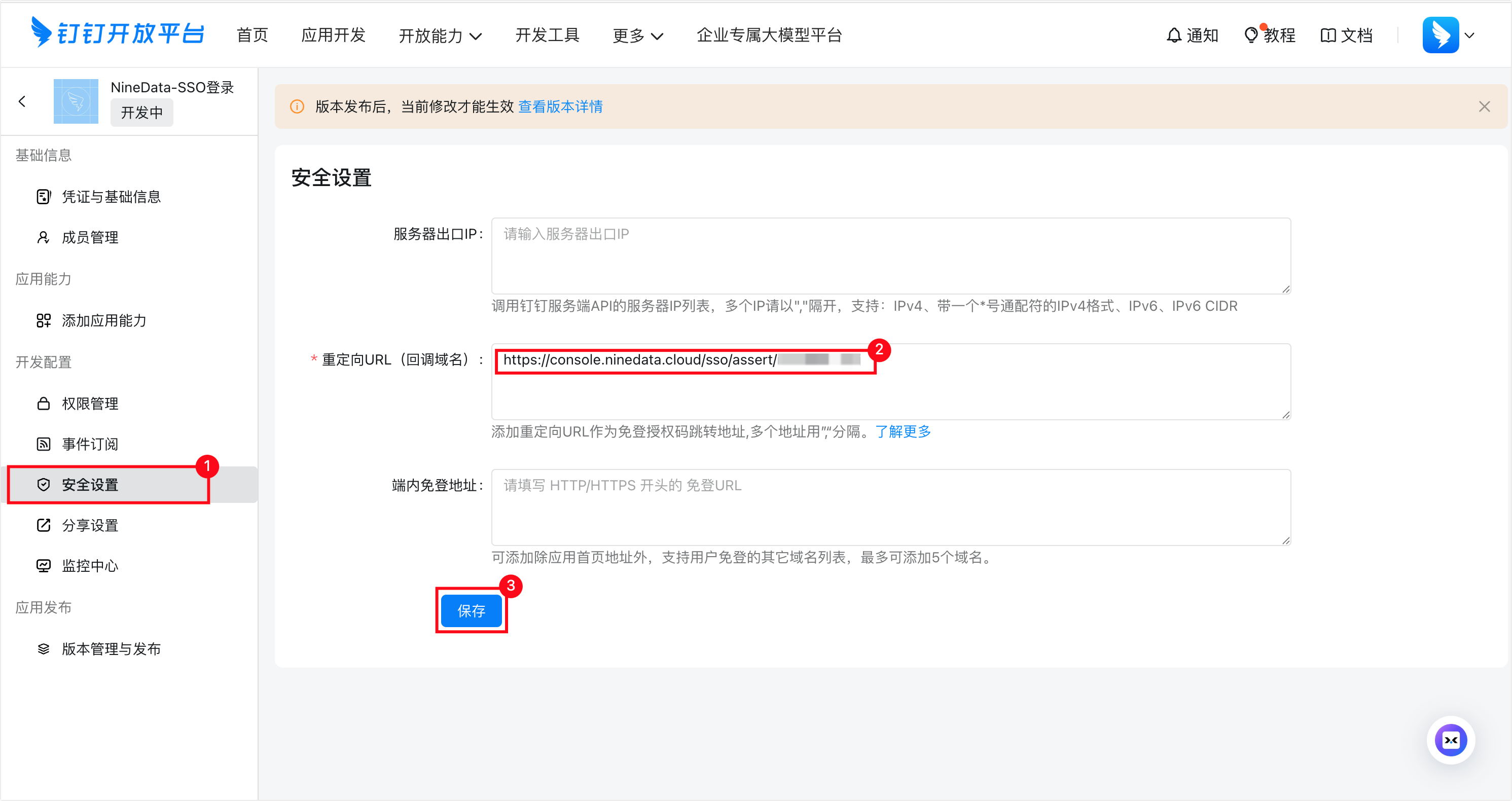Expand the 开放能力 dropdown menu
Viewport: 1512px width, 801px height.
[x=440, y=36]
